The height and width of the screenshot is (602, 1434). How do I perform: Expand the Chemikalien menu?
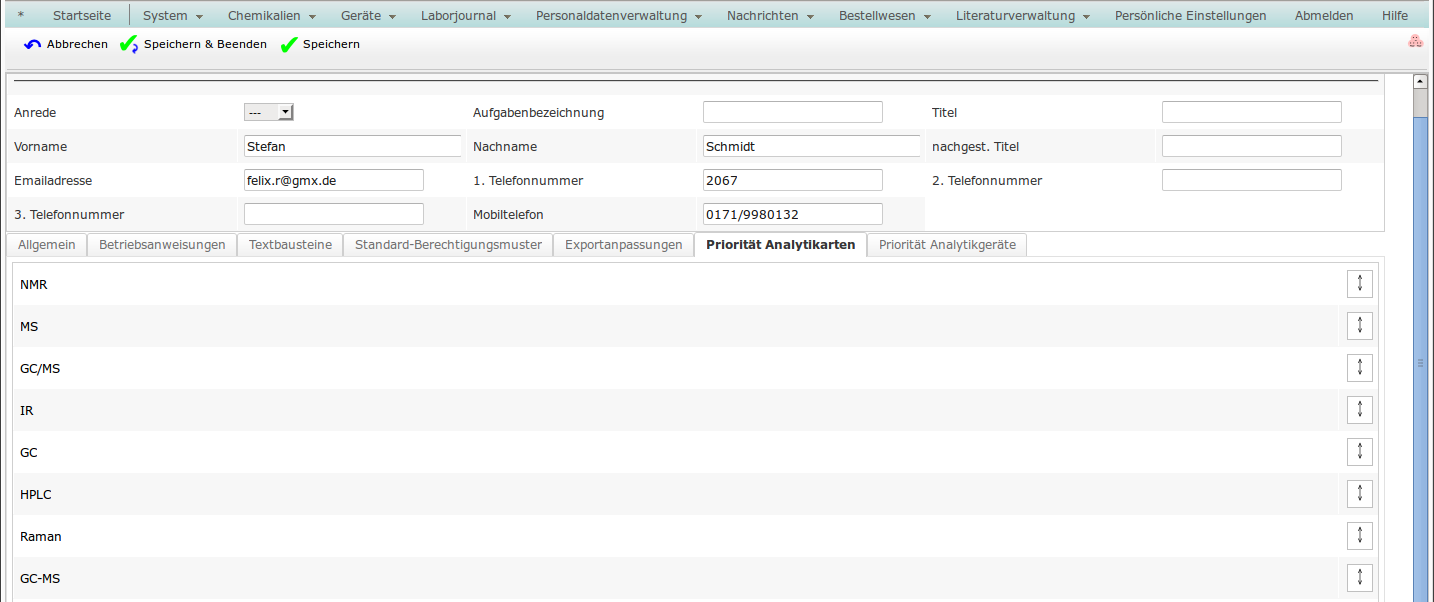[x=271, y=16]
